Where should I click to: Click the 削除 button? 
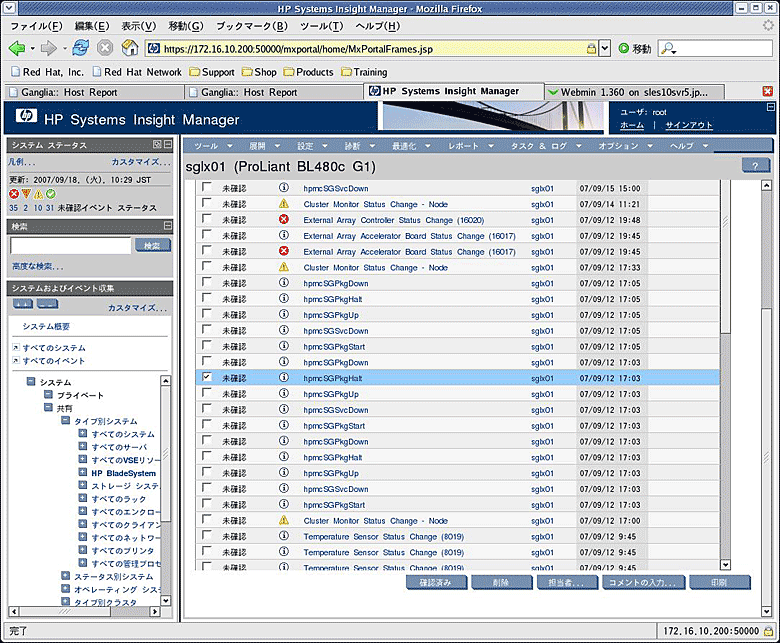pos(501,582)
